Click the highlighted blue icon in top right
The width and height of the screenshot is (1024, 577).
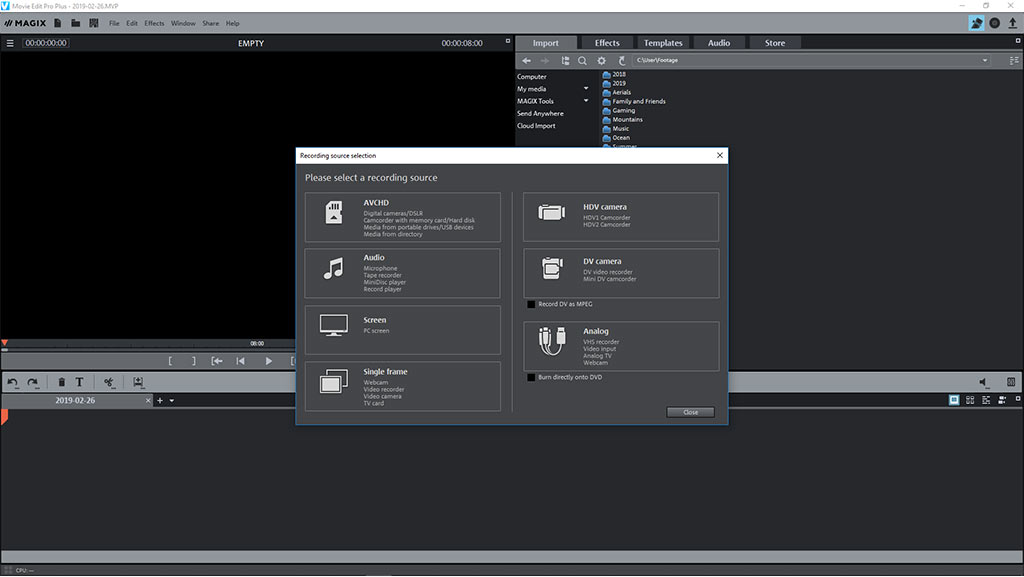(x=976, y=23)
